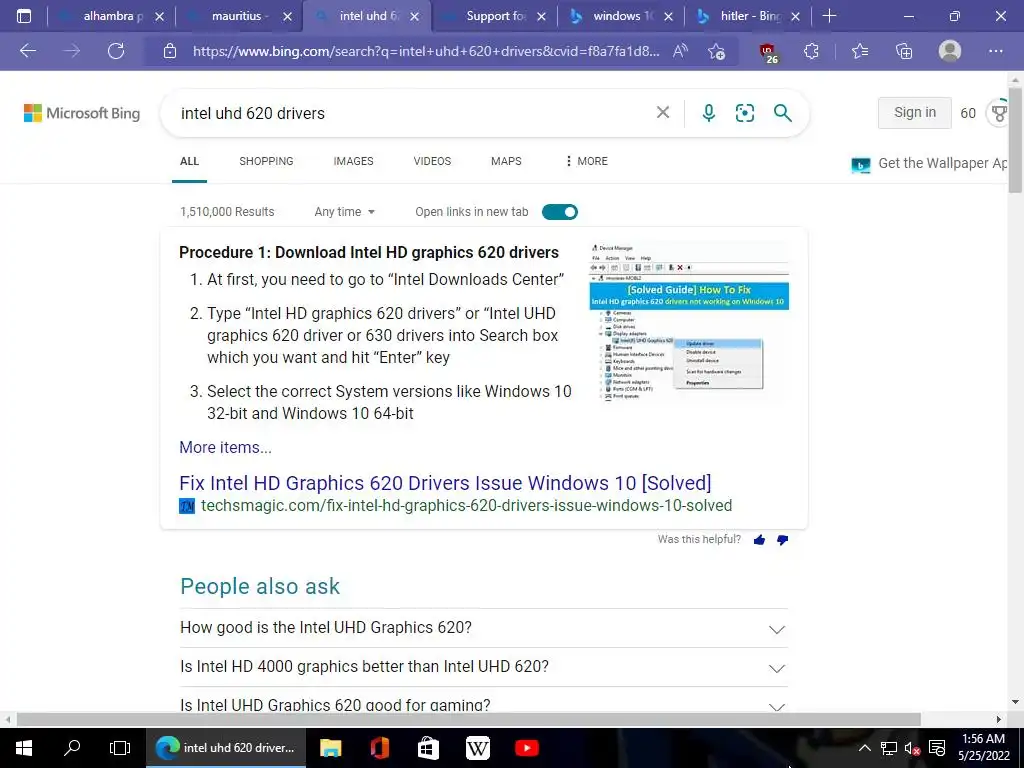The image size is (1024, 768).
Task: Show hidden system tray icons
Action: point(864,748)
